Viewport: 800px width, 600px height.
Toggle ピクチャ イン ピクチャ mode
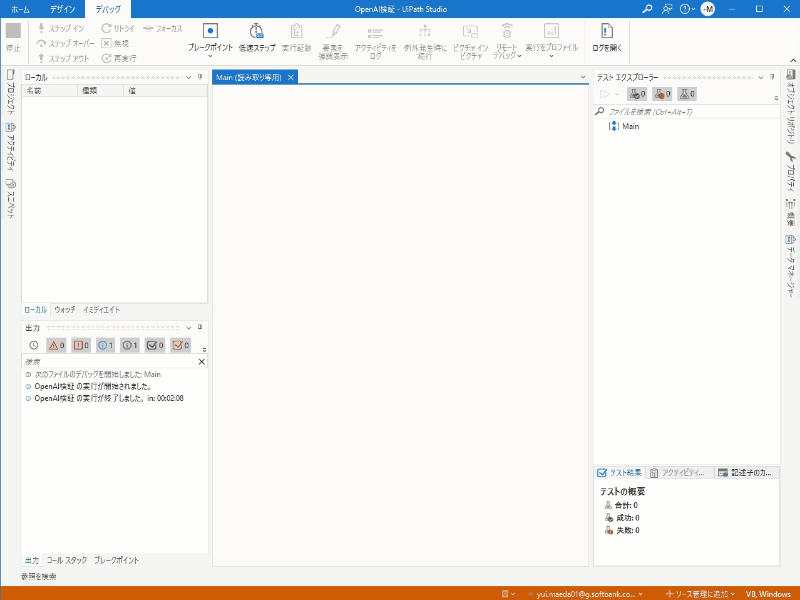(470, 41)
